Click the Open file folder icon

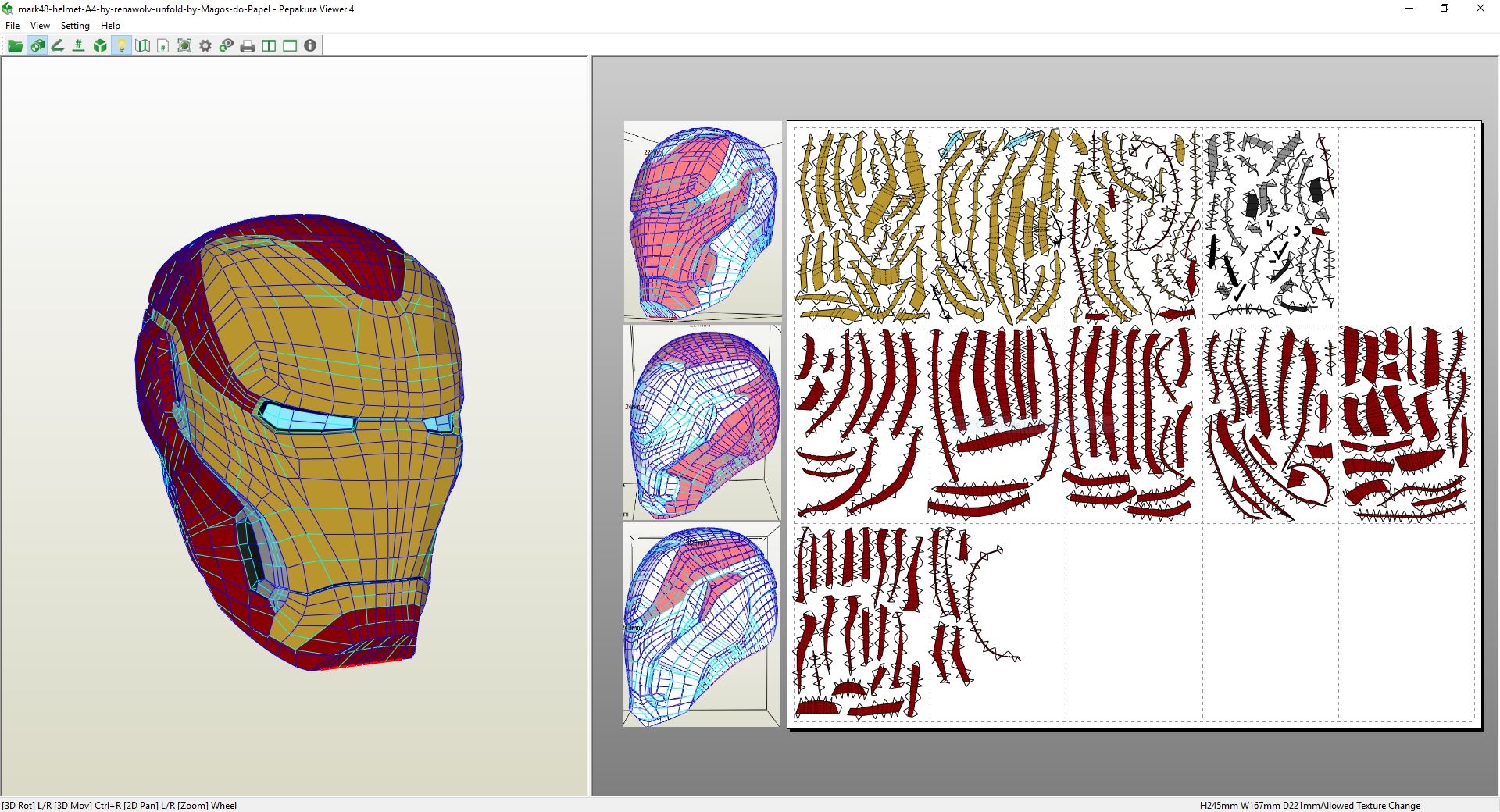15,46
